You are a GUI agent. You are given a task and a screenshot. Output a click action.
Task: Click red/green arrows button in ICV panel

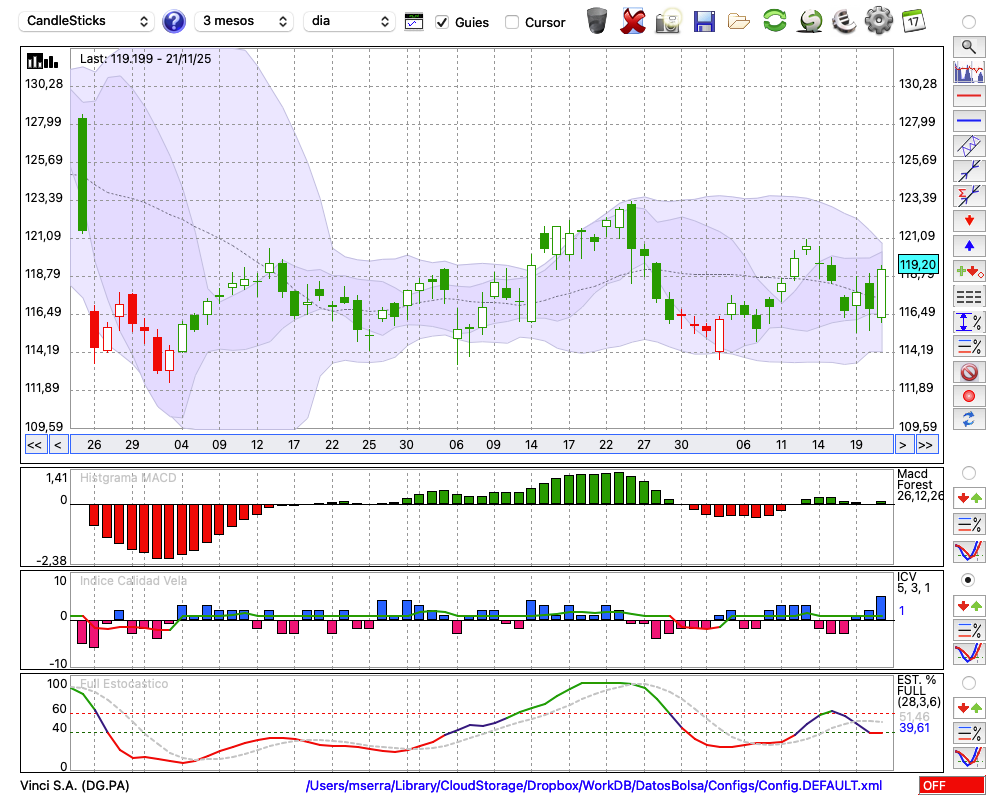969,605
